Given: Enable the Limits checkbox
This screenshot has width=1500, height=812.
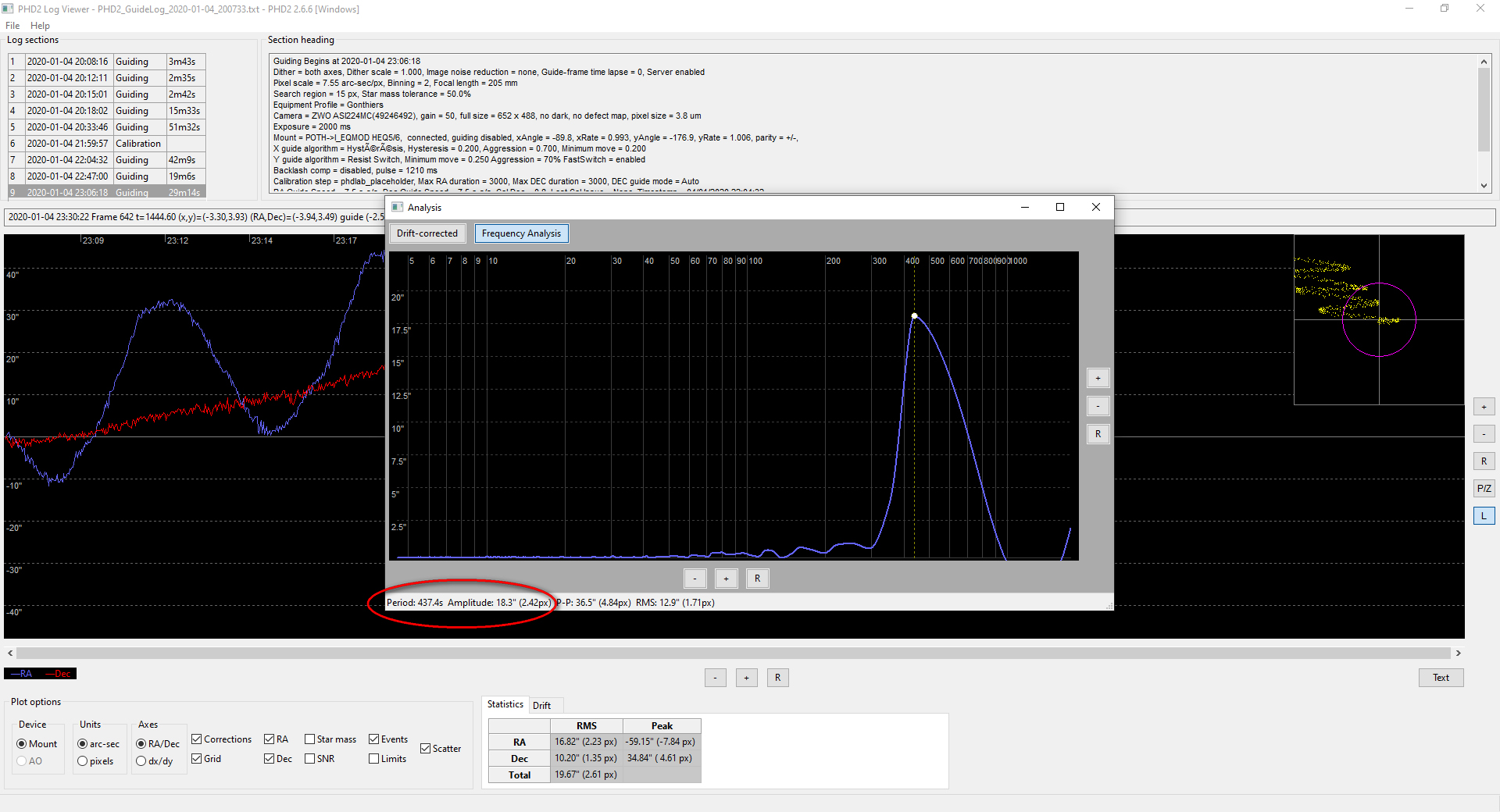Looking at the screenshot, I should pos(387,759).
